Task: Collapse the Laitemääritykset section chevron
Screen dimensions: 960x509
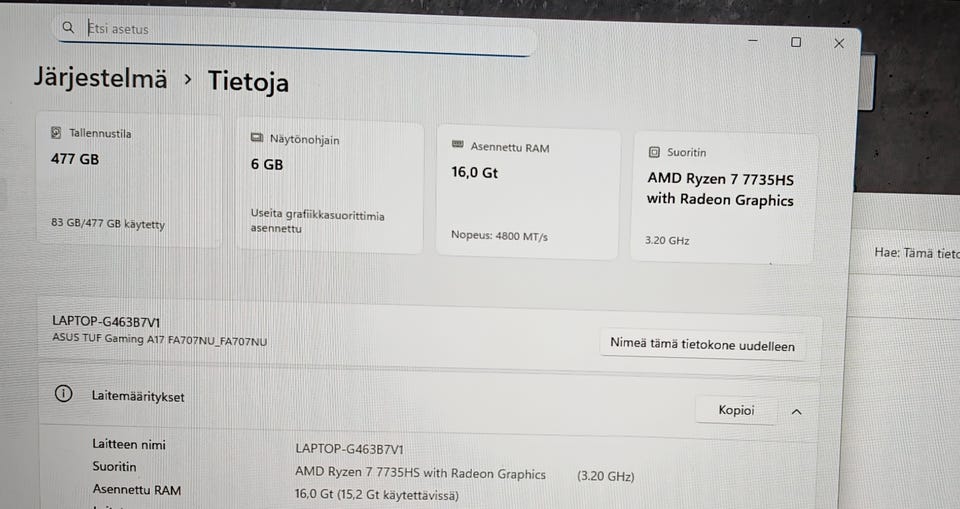Action: click(797, 412)
